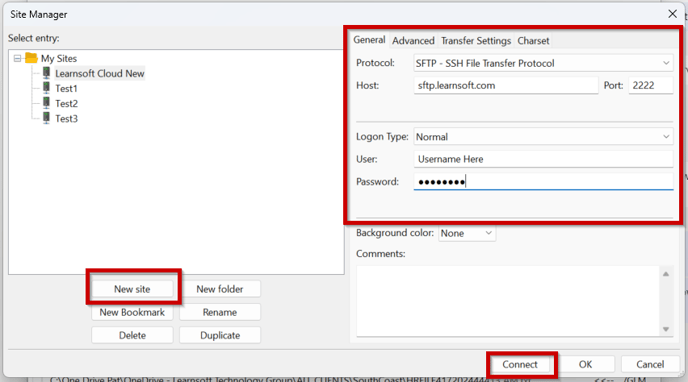Click the New site button
Viewport: 688px width, 382px height.
pyautogui.click(x=132, y=289)
